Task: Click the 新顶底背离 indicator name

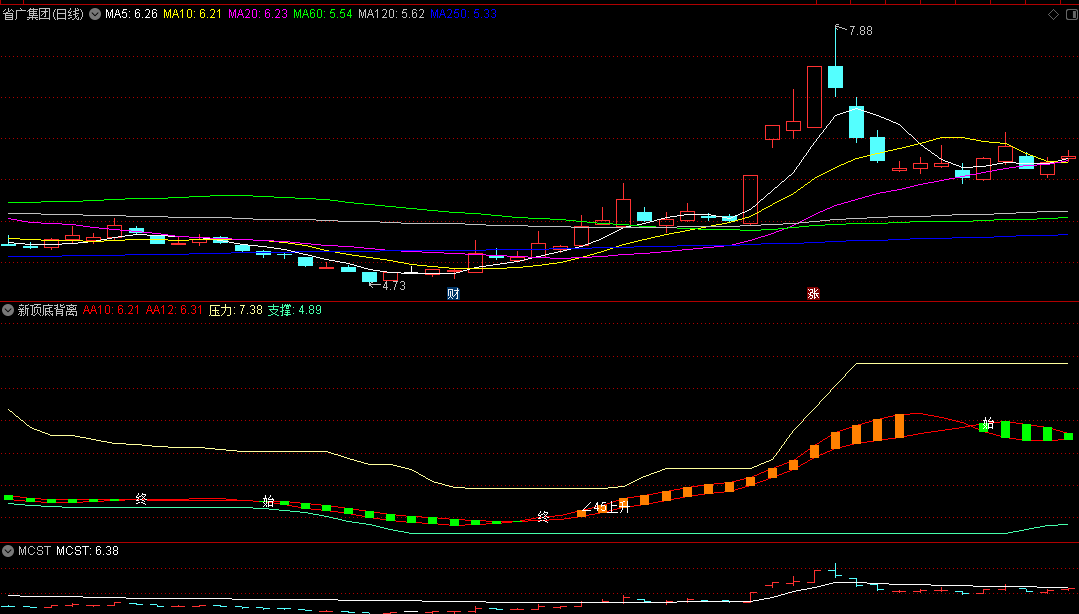Action: point(47,310)
